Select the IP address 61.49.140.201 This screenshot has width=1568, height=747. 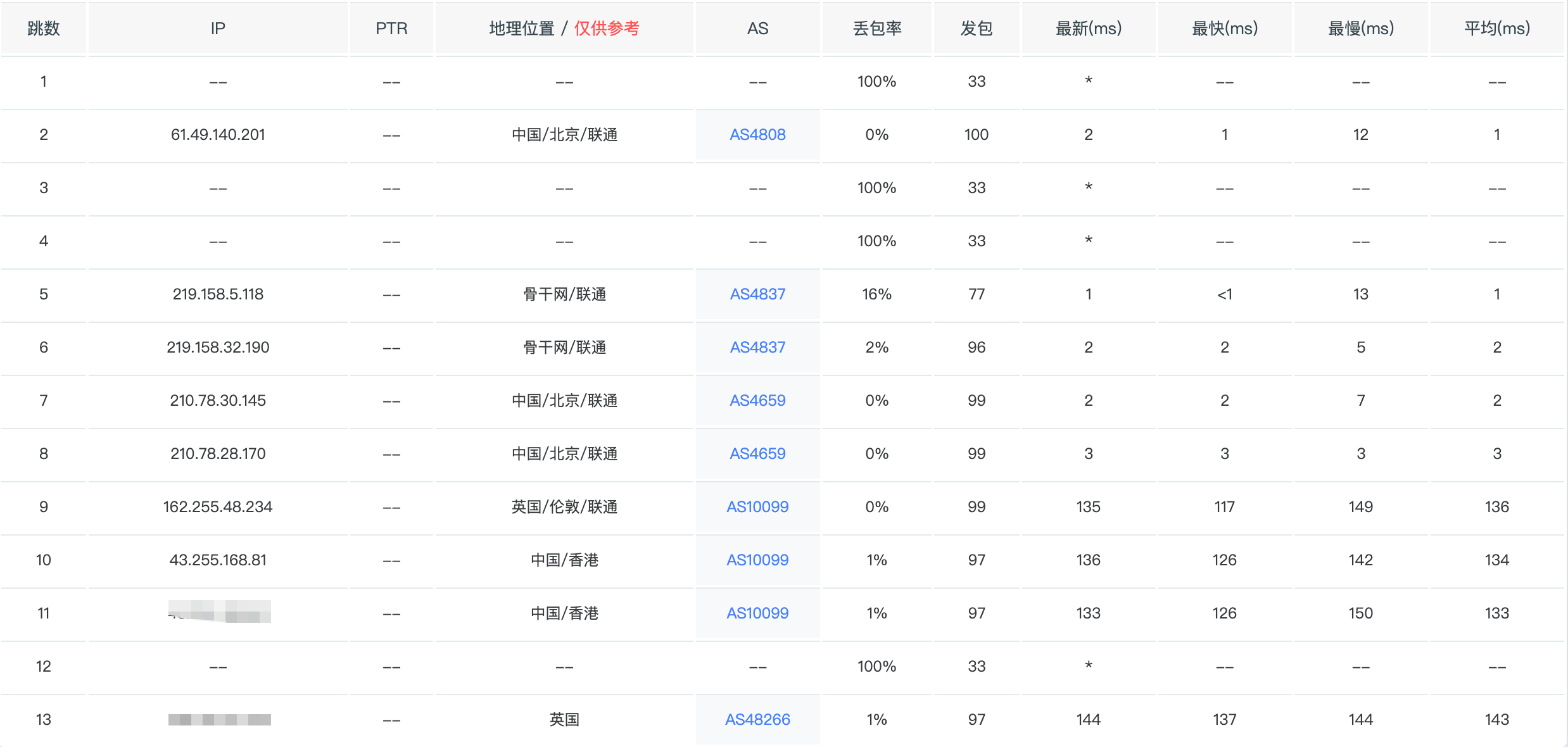point(218,135)
